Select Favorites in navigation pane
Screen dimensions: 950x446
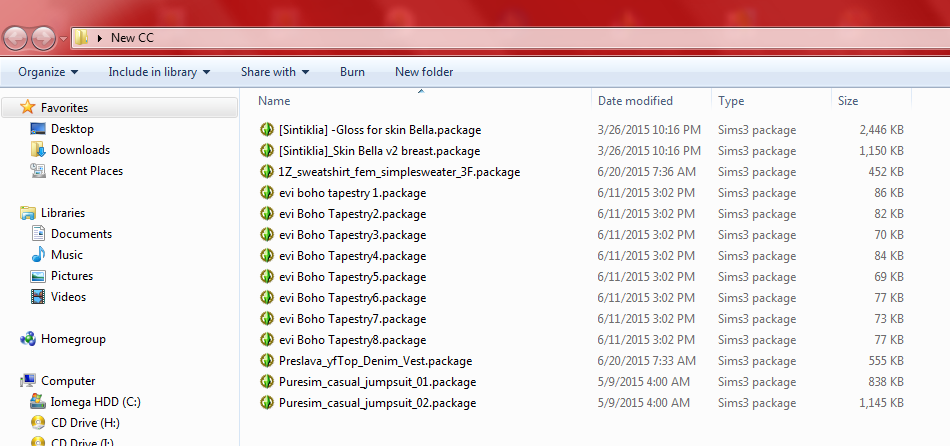click(x=64, y=108)
